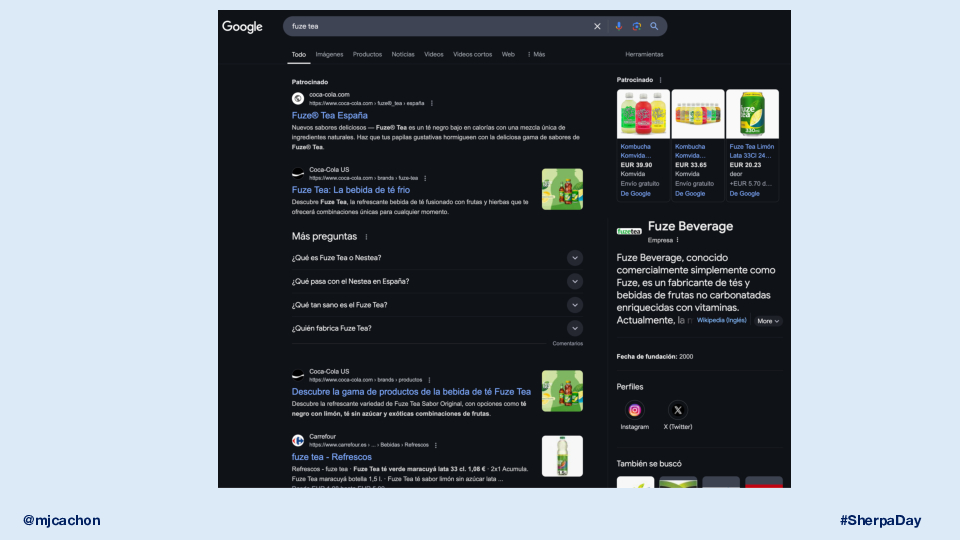Open three-dot menu of coca-cola.com ad
Image resolution: width=960 pixels, height=540 pixels.
pos(432,103)
